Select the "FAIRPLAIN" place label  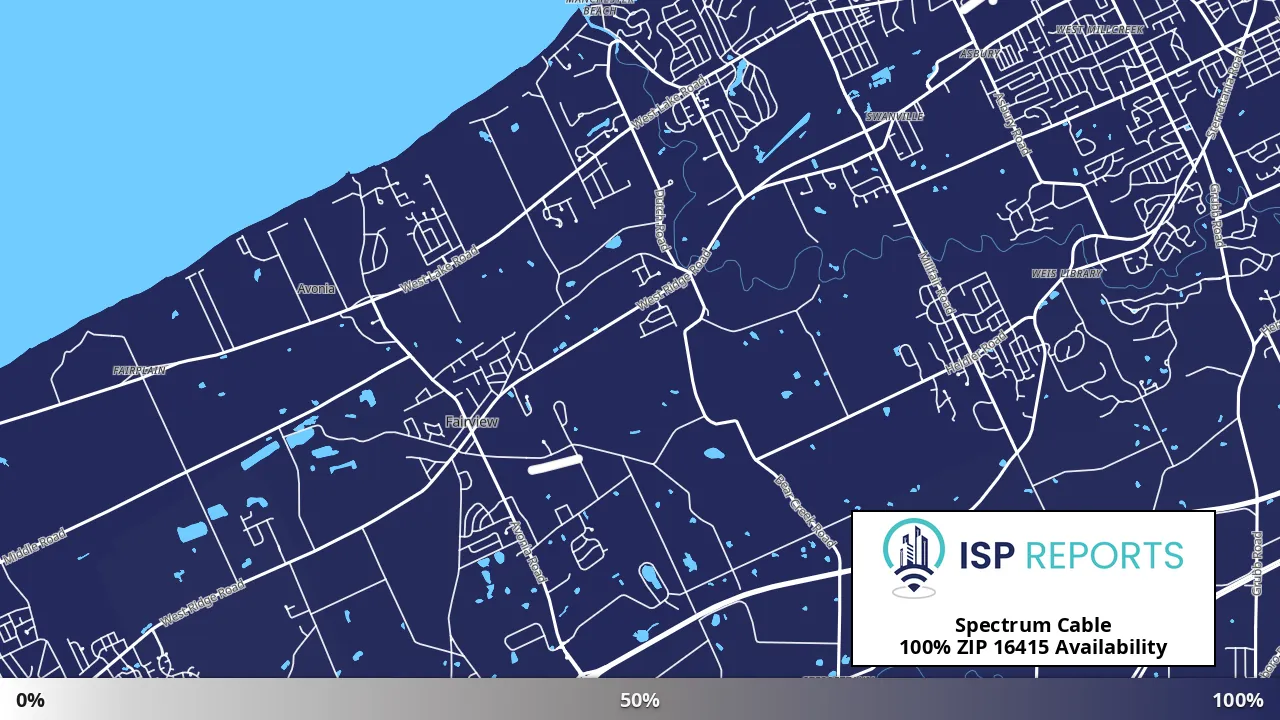(x=140, y=371)
